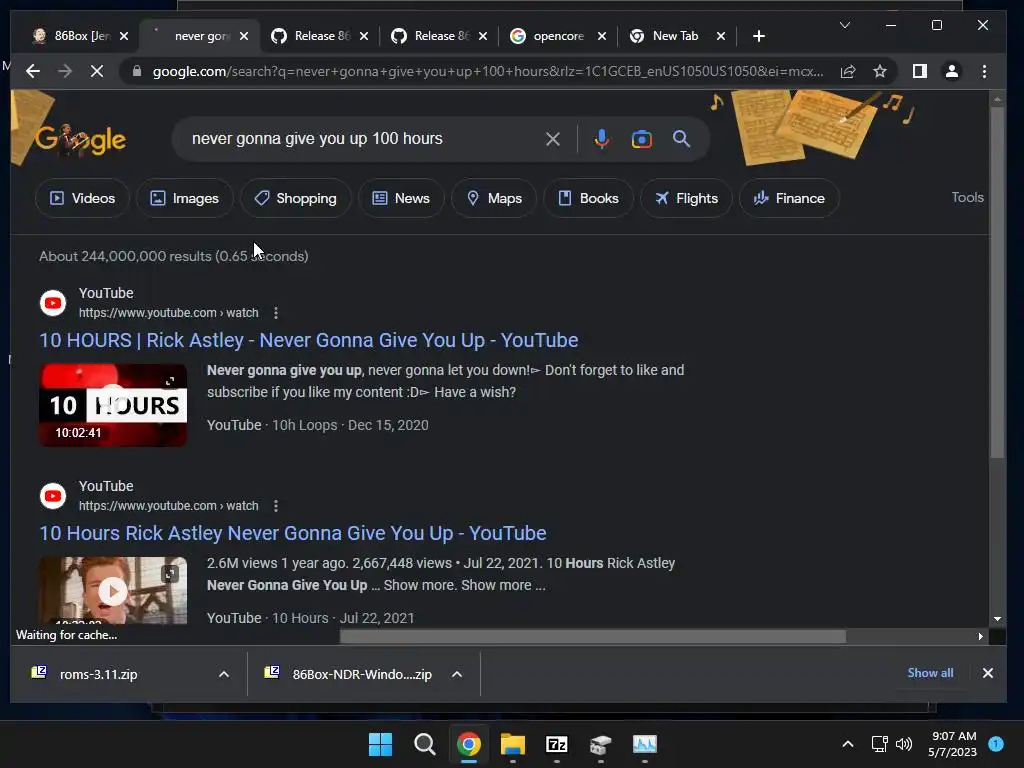Share this page from address bar
1024x768 pixels.
click(848, 71)
